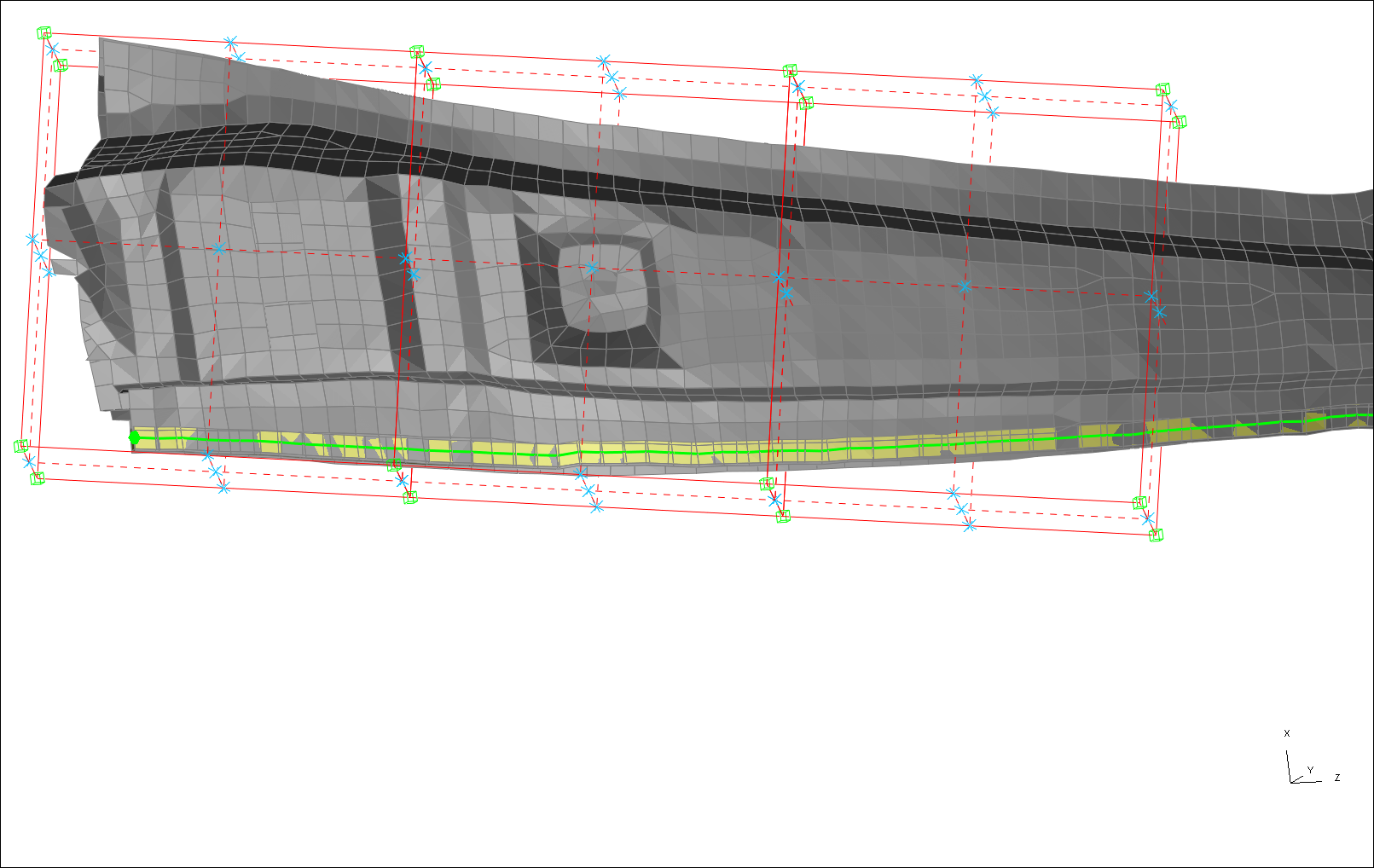Image resolution: width=1374 pixels, height=868 pixels.
Task: Select the leftmost blue star mid-edge marker
Action: (x=32, y=240)
